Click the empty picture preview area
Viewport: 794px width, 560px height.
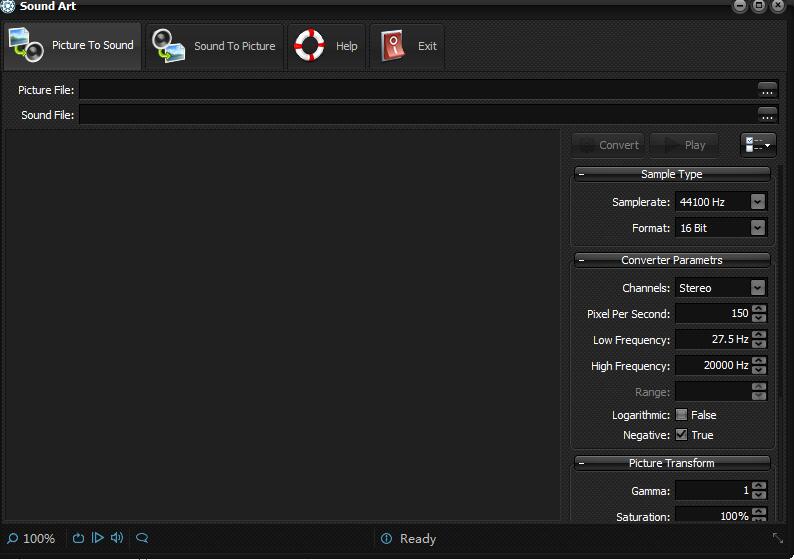coord(283,324)
